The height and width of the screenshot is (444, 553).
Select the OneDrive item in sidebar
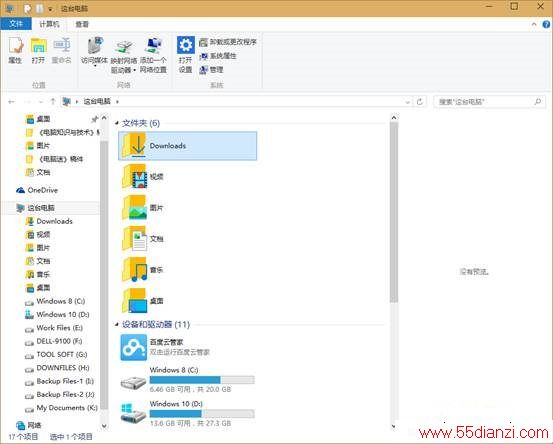37,190
